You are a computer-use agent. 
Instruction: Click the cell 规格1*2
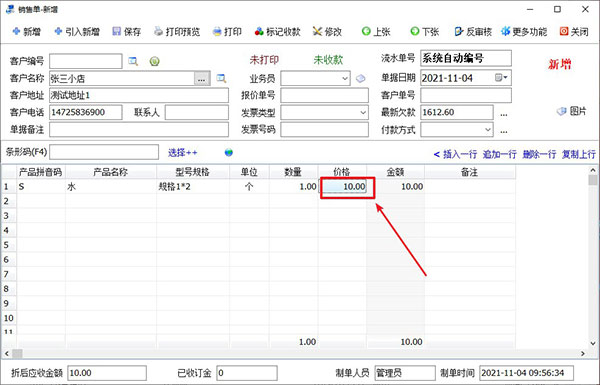click(193, 187)
